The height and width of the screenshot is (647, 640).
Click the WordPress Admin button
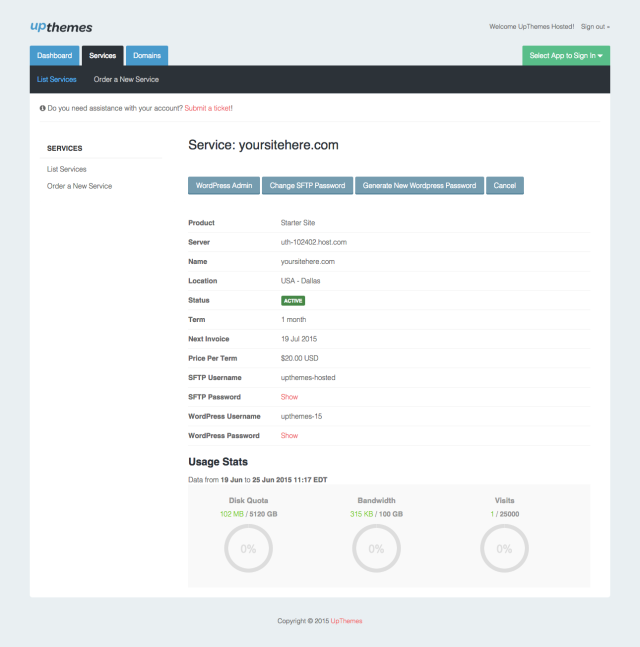point(224,186)
